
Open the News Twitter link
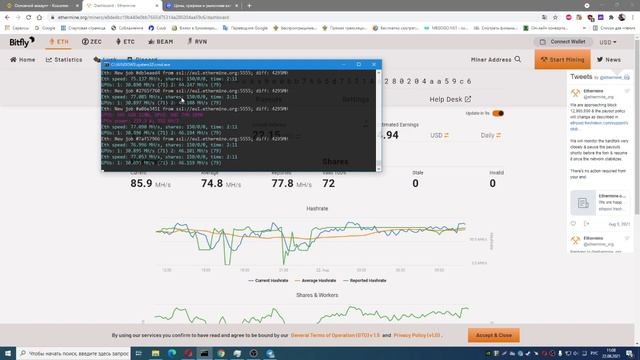pyautogui.click(x=609, y=60)
